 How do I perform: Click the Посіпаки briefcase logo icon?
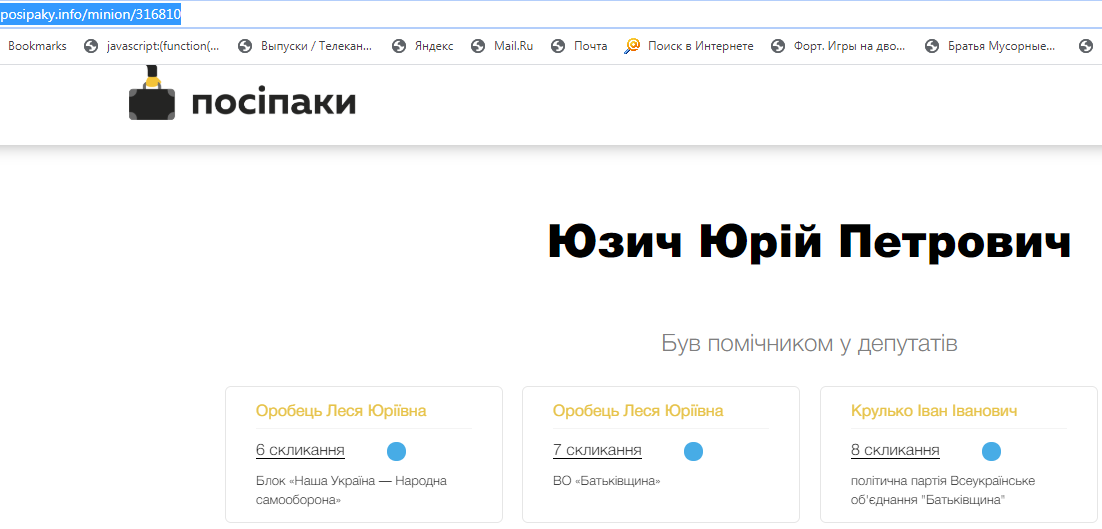point(152,98)
